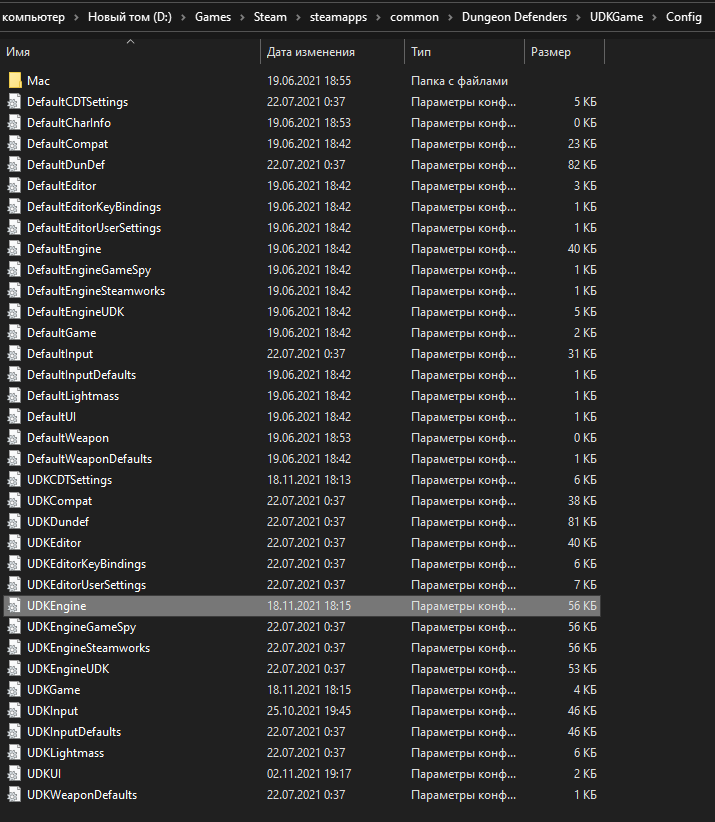Select the UDKEditorKeyBindings file name
Image resolution: width=715 pixels, height=822 pixels.
[x=86, y=564]
